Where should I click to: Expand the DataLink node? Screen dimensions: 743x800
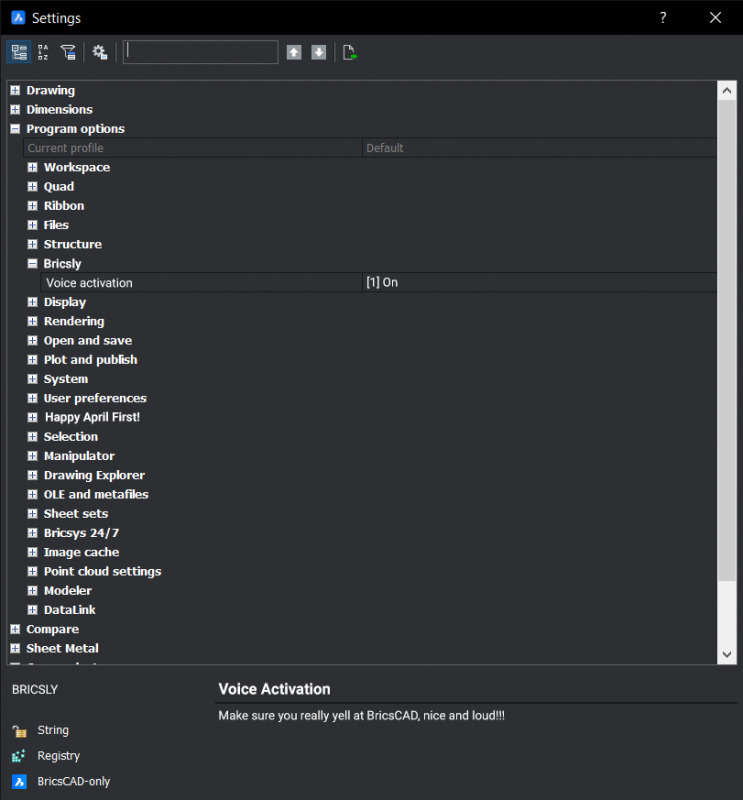click(x=32, y=610)
